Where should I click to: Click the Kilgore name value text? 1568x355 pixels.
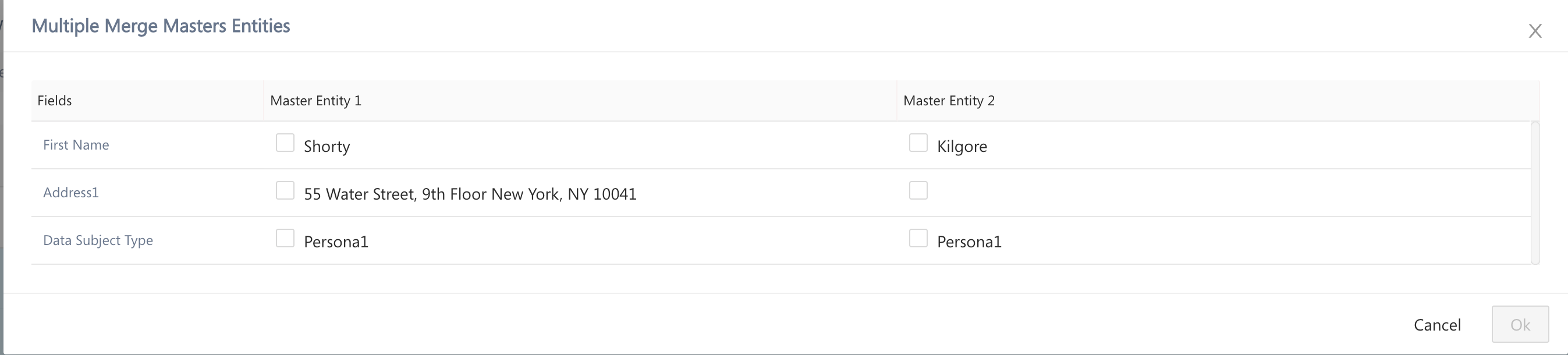pos(962,146)
